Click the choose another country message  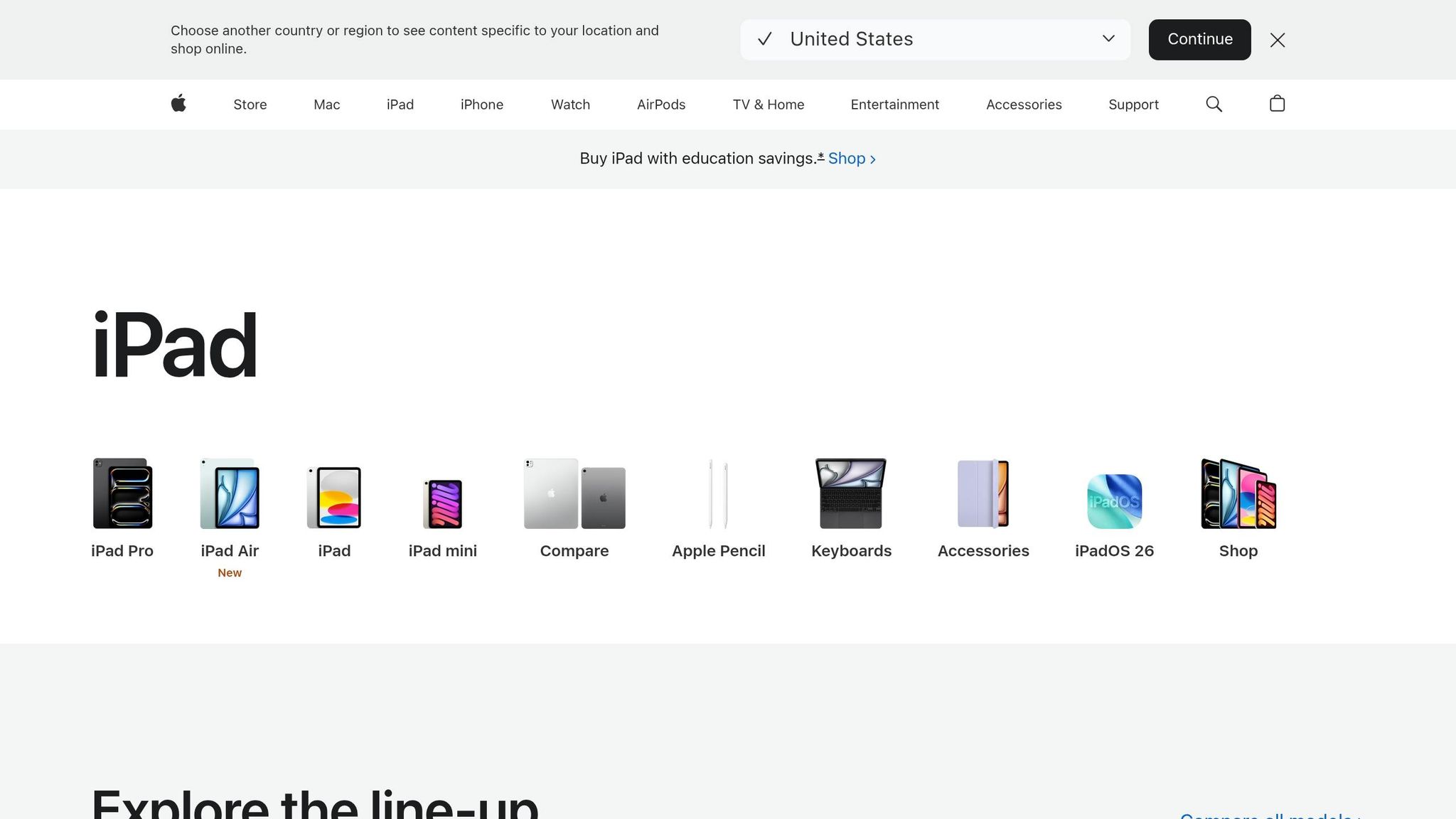tap(414, 40)
